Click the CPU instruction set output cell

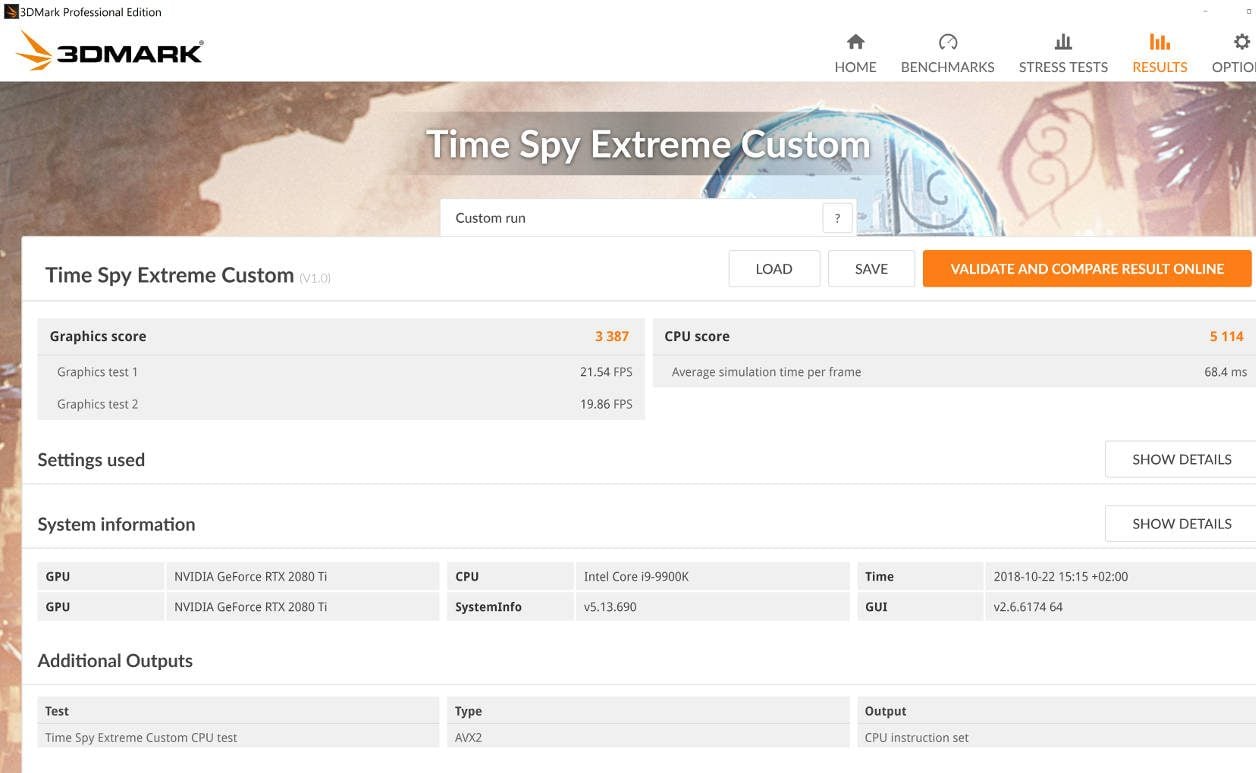[1057, 738]
